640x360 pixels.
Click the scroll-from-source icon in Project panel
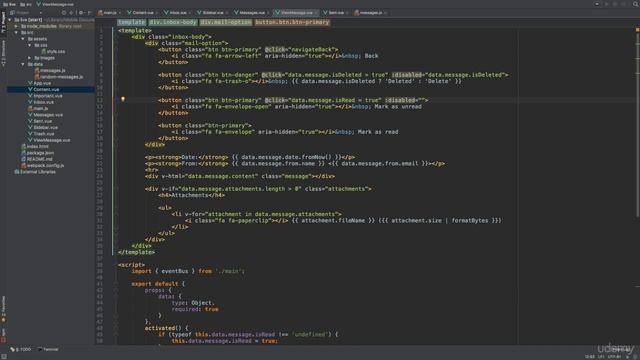tap(64, 13)
